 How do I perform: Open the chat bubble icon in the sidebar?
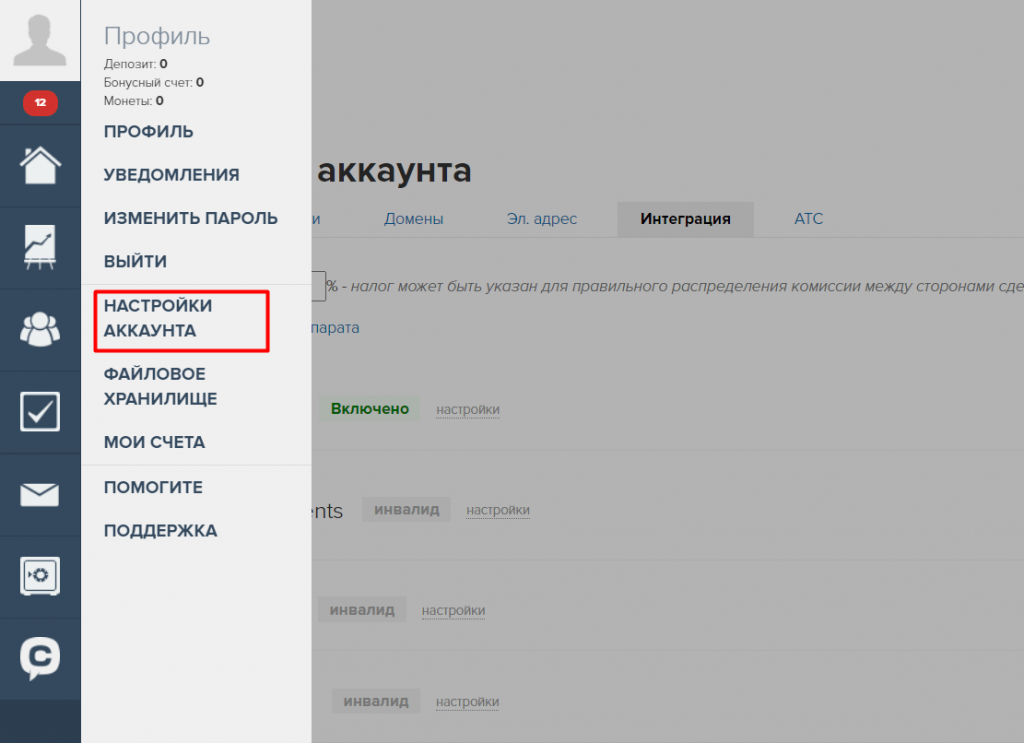click(40, 658)
